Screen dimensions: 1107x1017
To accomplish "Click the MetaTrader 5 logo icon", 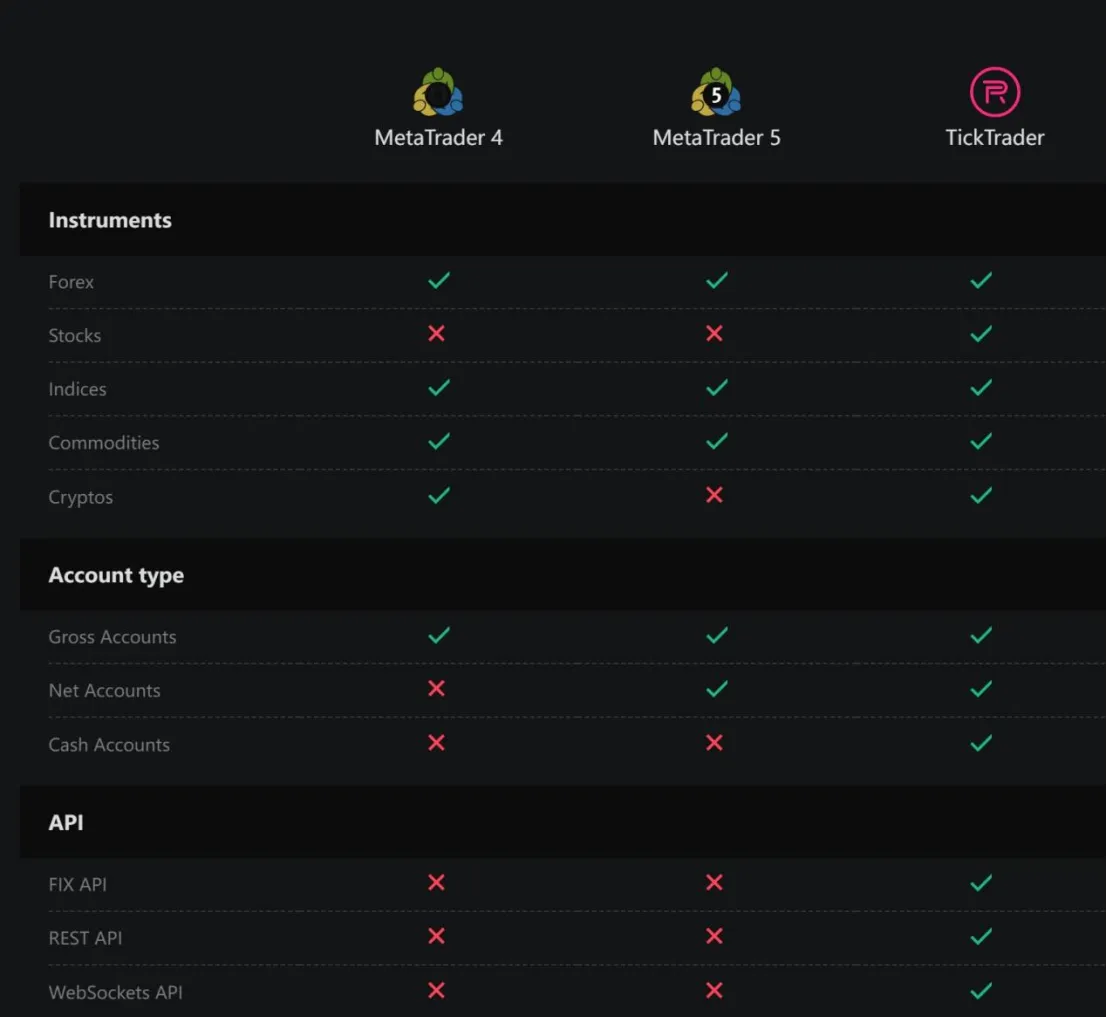I will pyautogui.click(x=717, y=92).
